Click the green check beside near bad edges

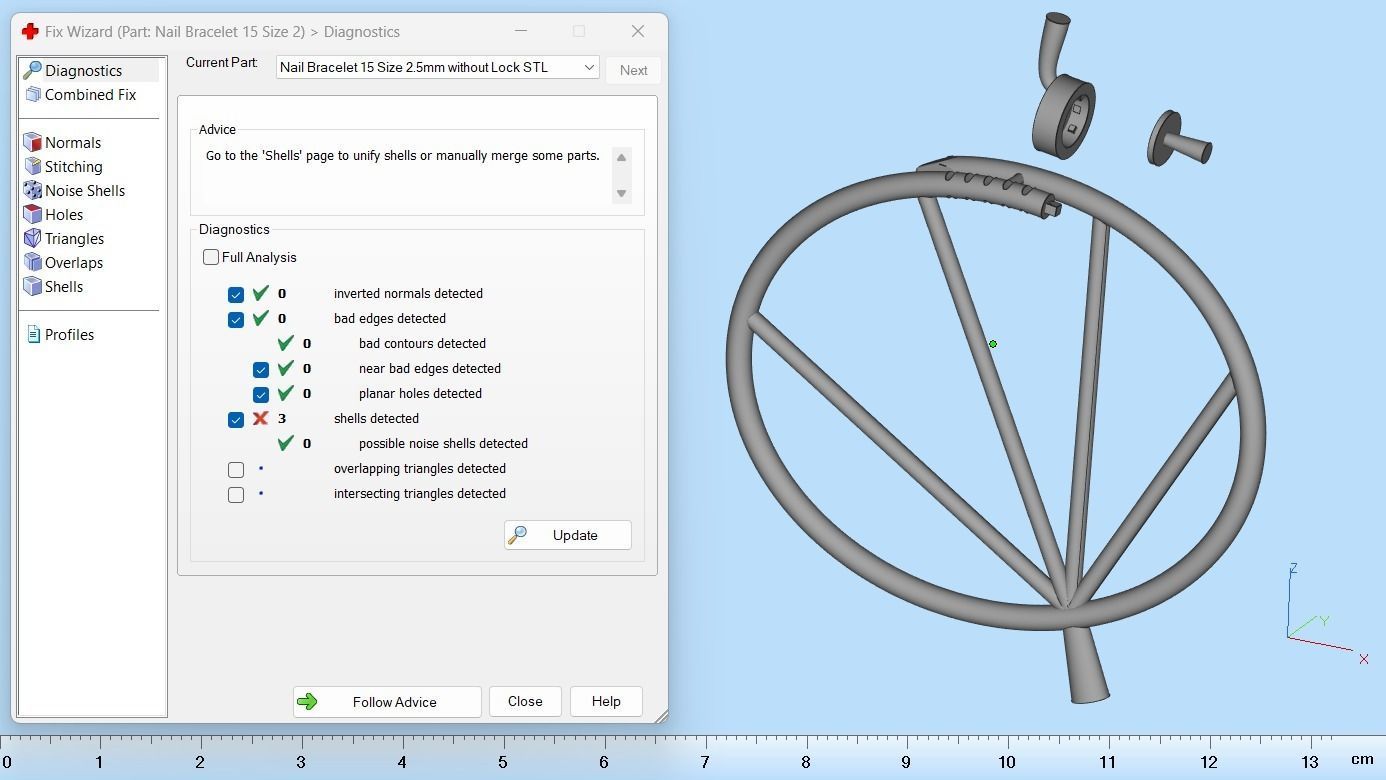286,368
